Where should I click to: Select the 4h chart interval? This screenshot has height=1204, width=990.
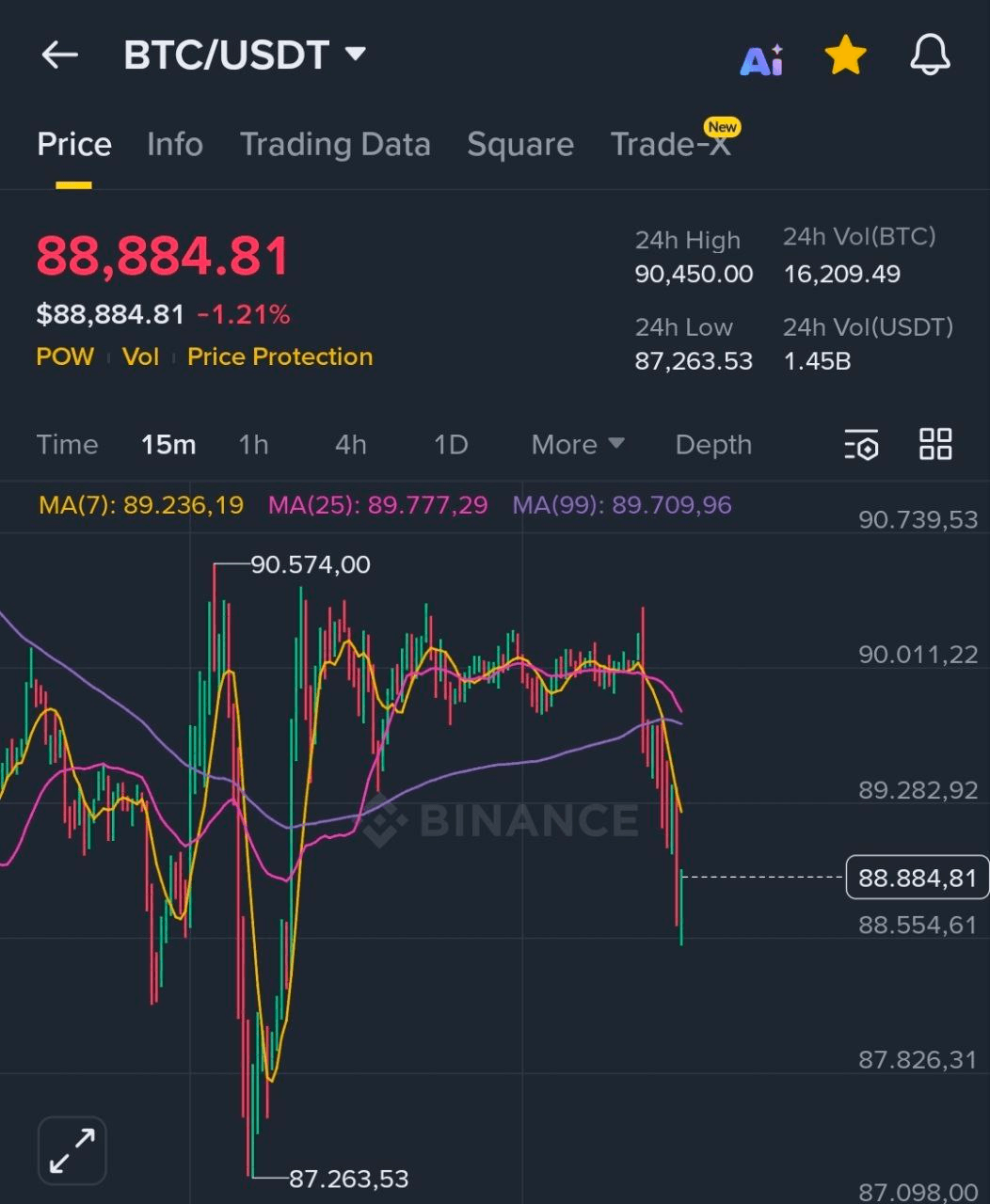click(x=351, y=445)
